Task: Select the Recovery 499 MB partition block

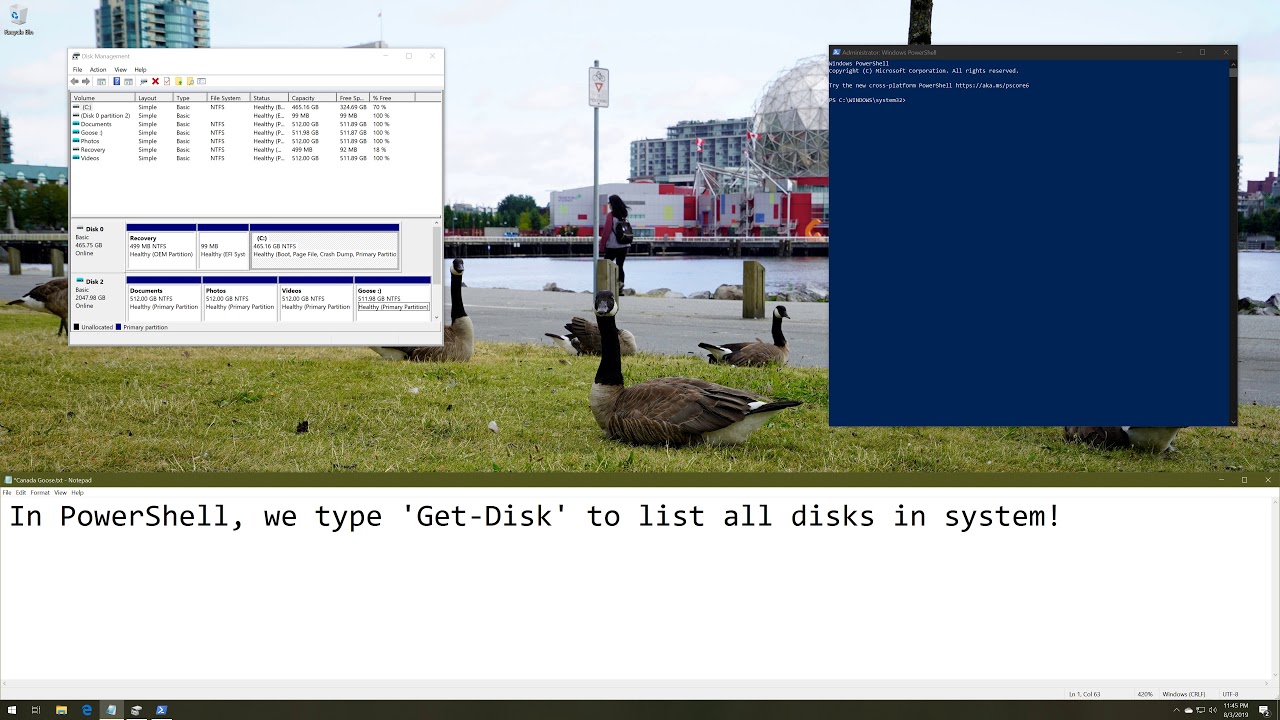Action: coord(161,247)
